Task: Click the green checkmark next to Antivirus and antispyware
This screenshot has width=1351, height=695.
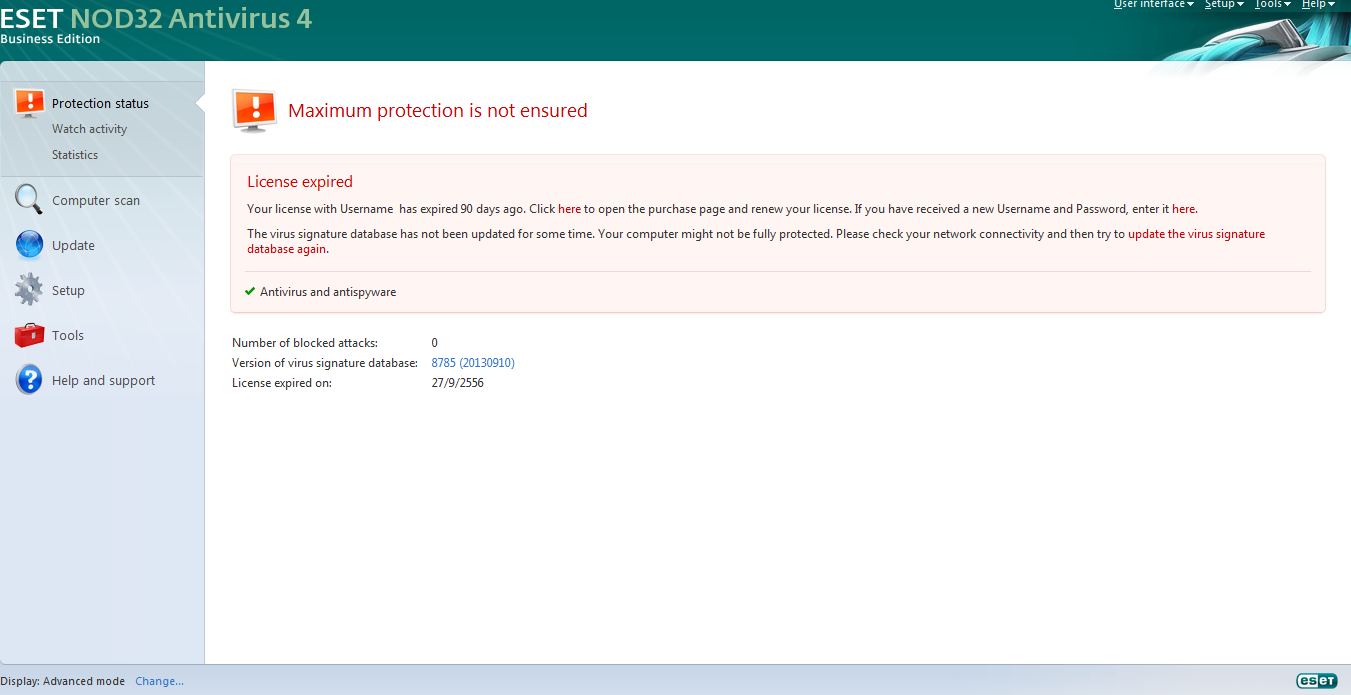Action: click(x=250, y=291)
